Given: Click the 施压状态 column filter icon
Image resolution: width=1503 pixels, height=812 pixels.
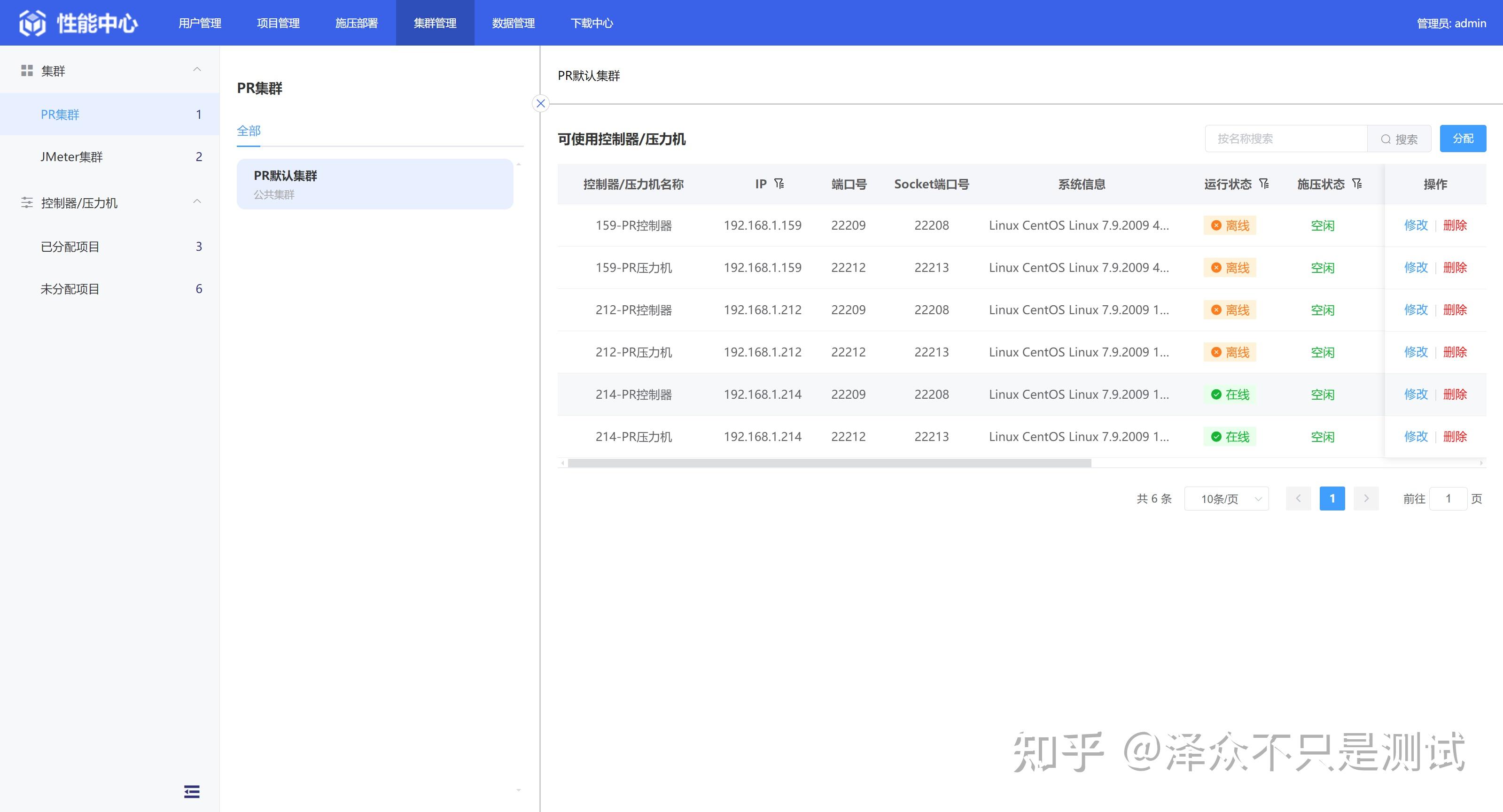Looking at the screenshot, I should (1357, 184).
